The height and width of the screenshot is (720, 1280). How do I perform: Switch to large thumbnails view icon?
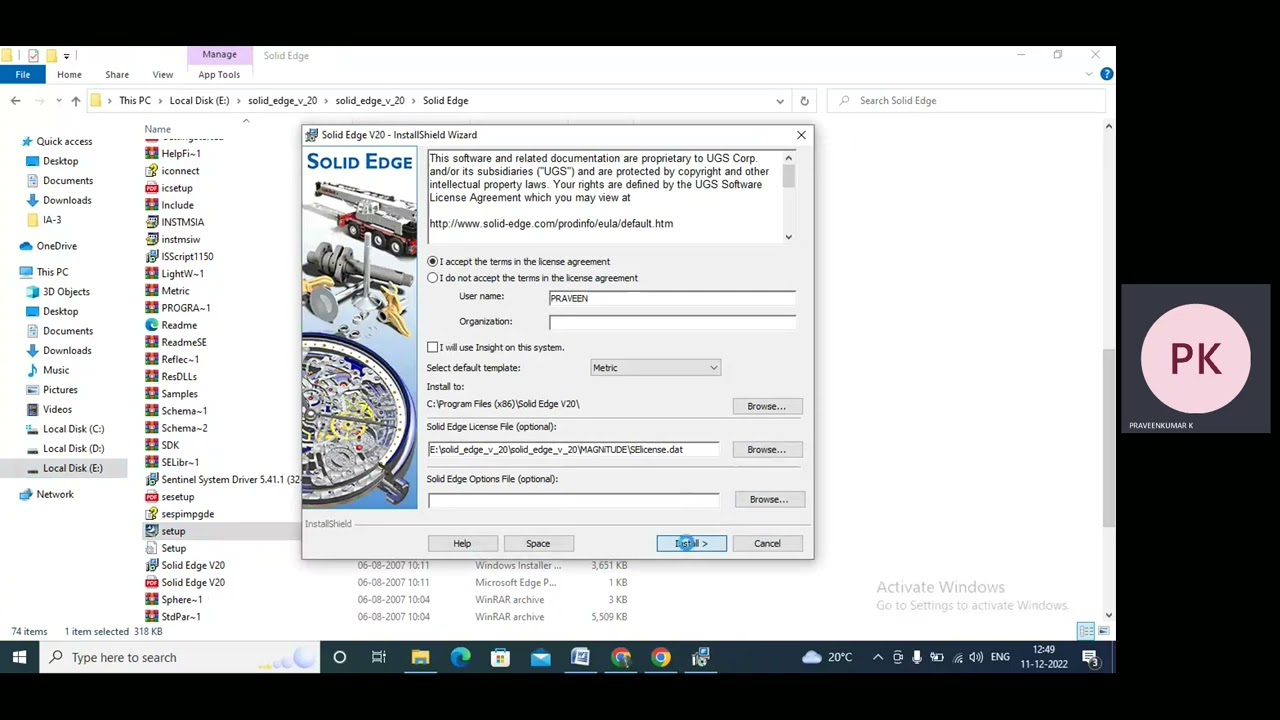pos(1103,631)
